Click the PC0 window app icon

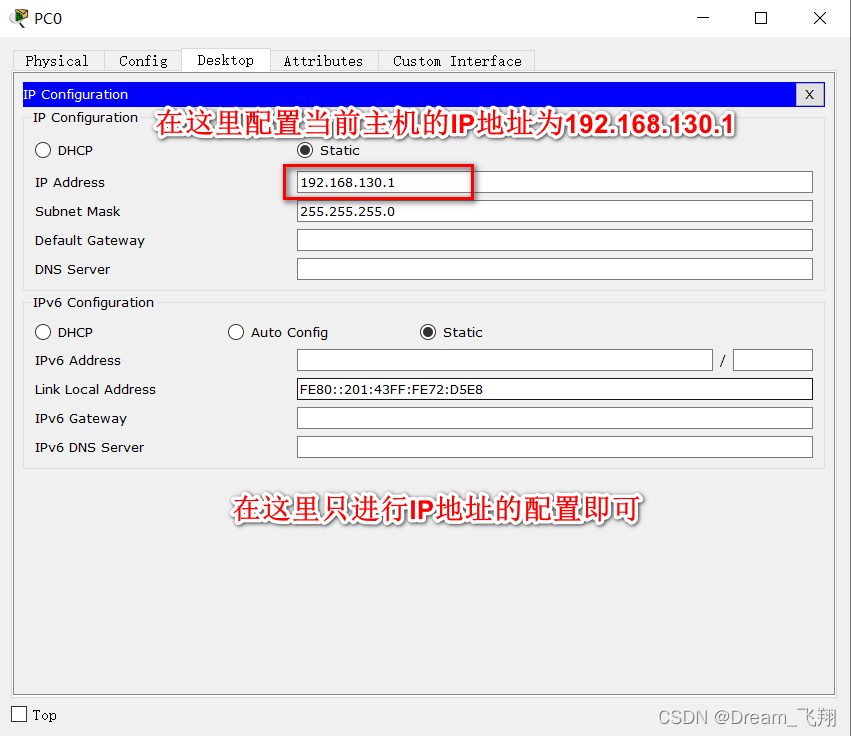tap(19, 18)
